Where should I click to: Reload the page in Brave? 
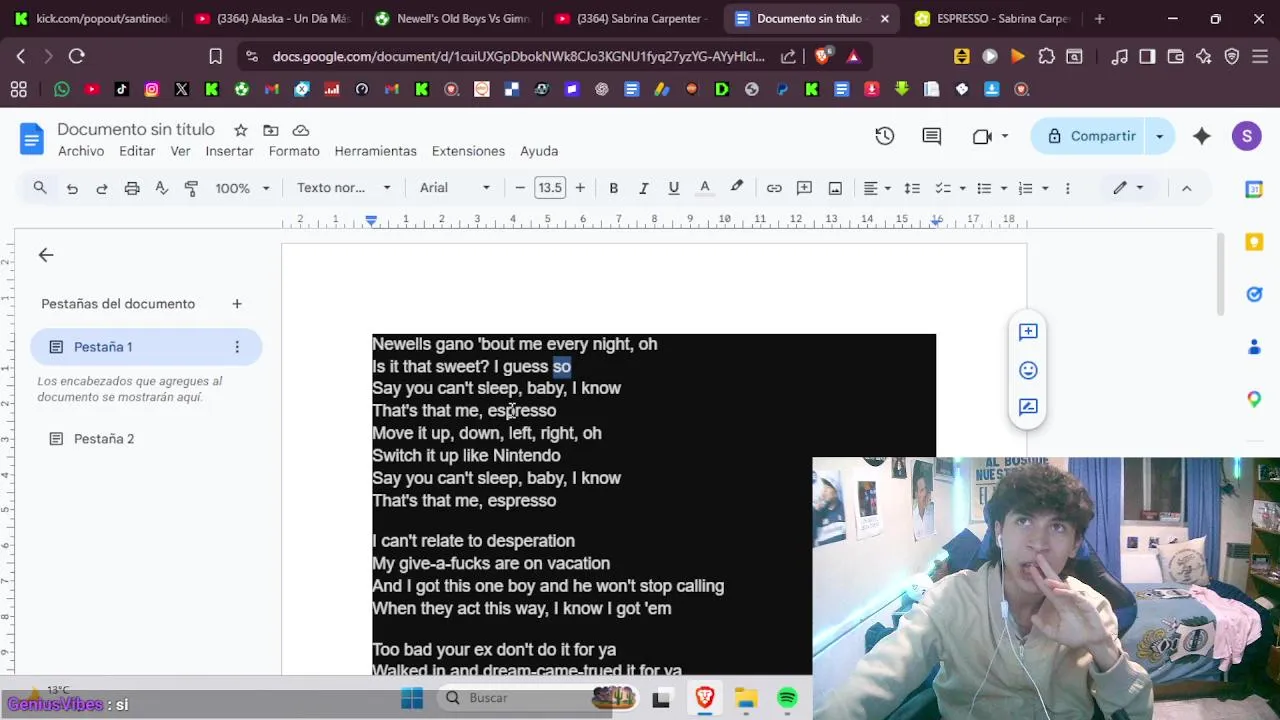(x=77, y=57)
